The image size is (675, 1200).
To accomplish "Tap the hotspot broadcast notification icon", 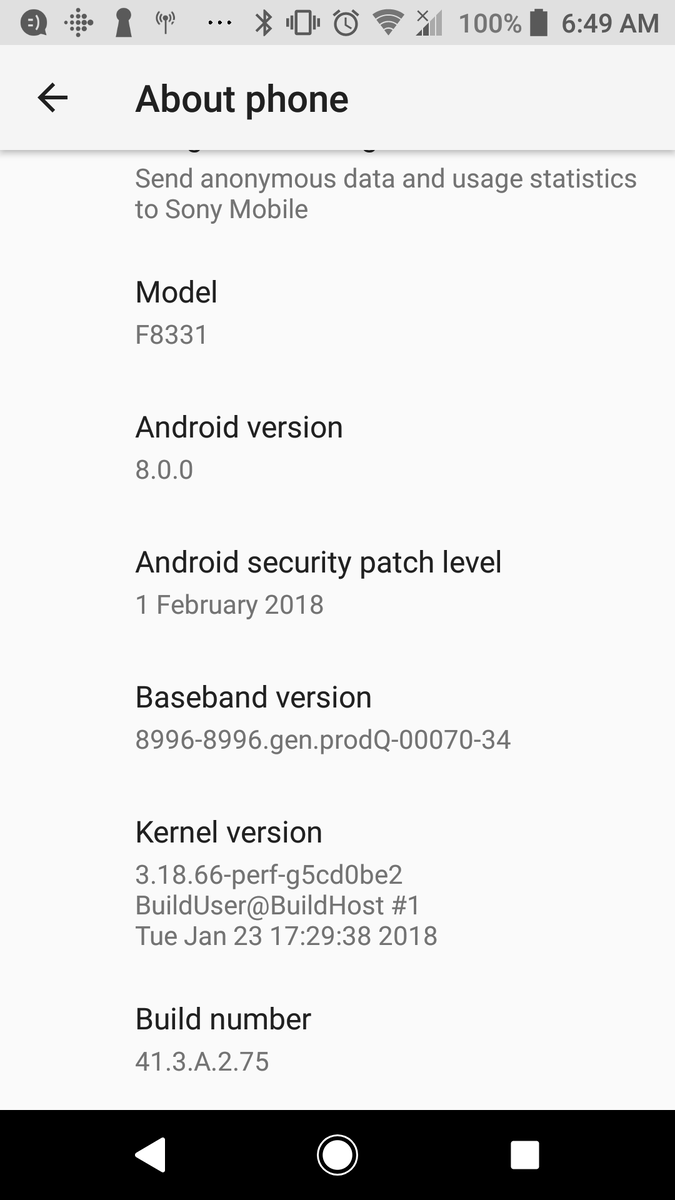I will coord(166,23).
